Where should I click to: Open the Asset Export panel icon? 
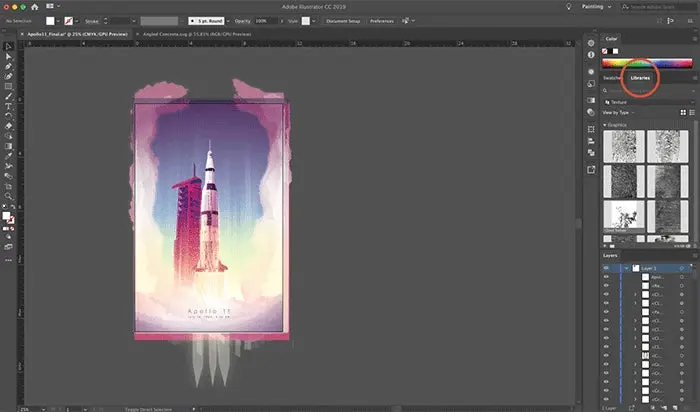coord(591,170)
